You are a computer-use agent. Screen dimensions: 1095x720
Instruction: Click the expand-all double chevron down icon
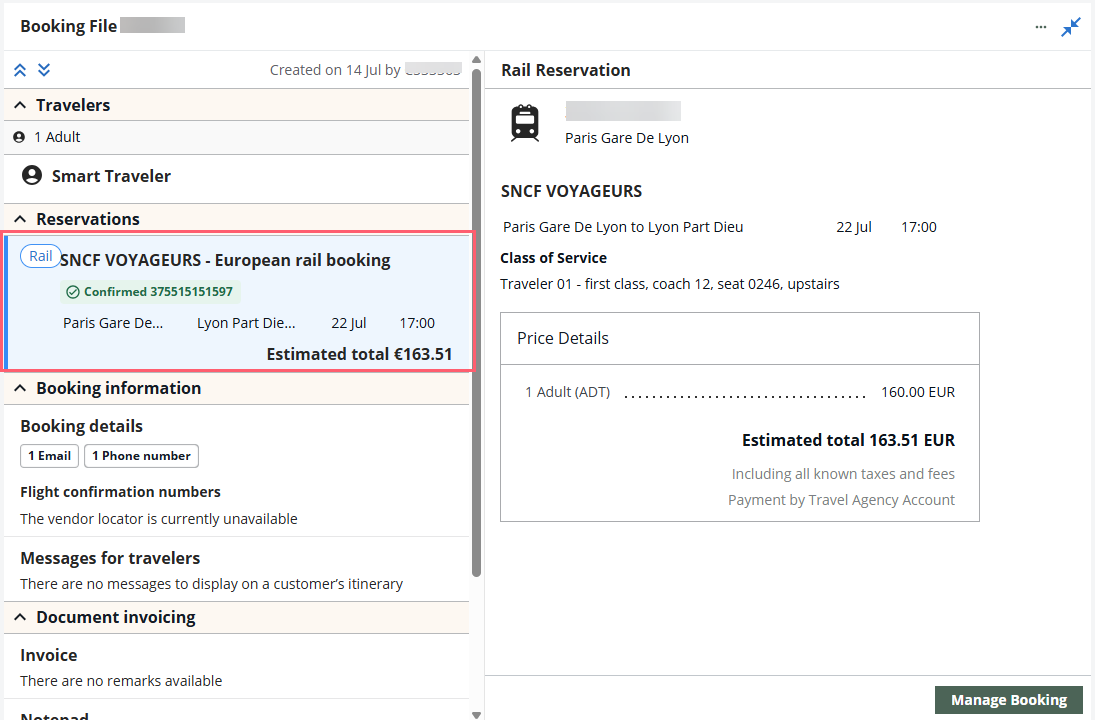pos(44,70)
